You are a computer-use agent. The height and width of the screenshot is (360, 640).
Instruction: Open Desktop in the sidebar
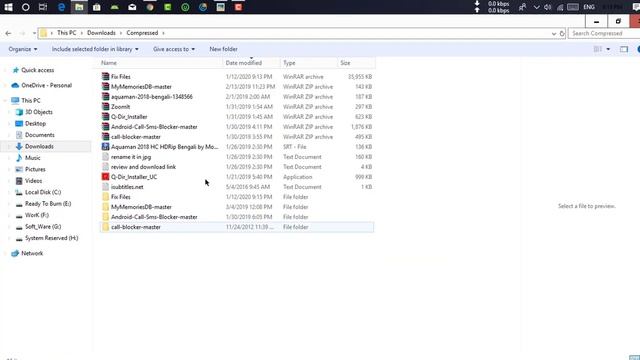35,123
